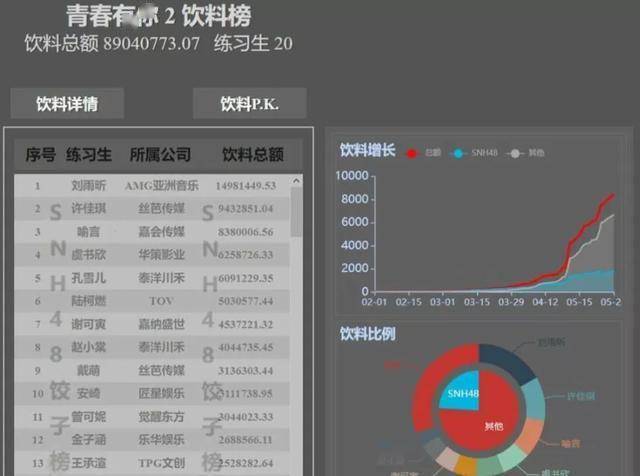640x476 pixels.
Task: Select trainee 喻言 in the table
Action: click(x=89, y=232)
